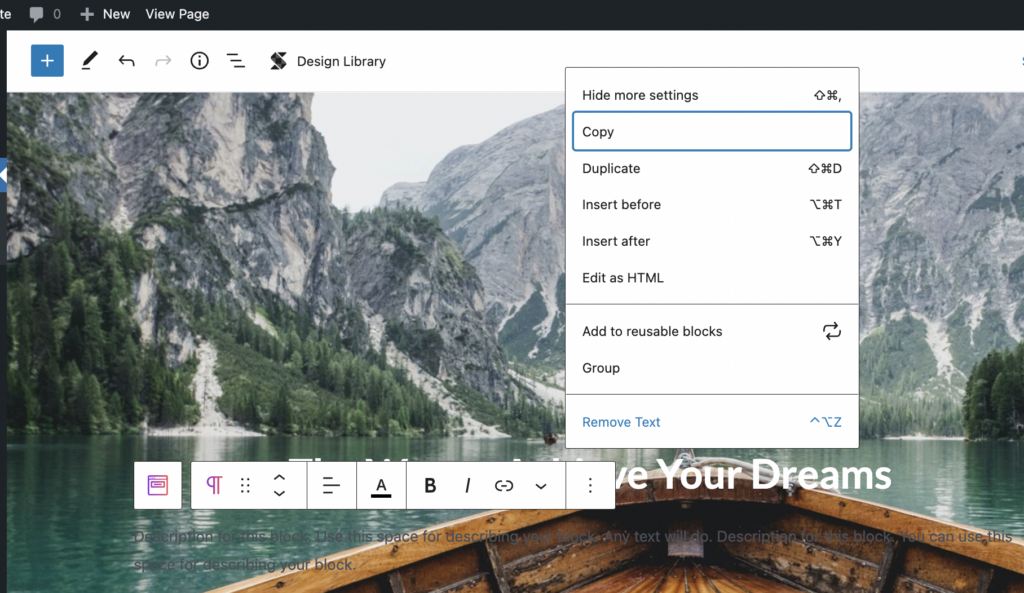Viewport: 1024px width, 593px height.
Task: Redo the last undone change
Action: 163,61
